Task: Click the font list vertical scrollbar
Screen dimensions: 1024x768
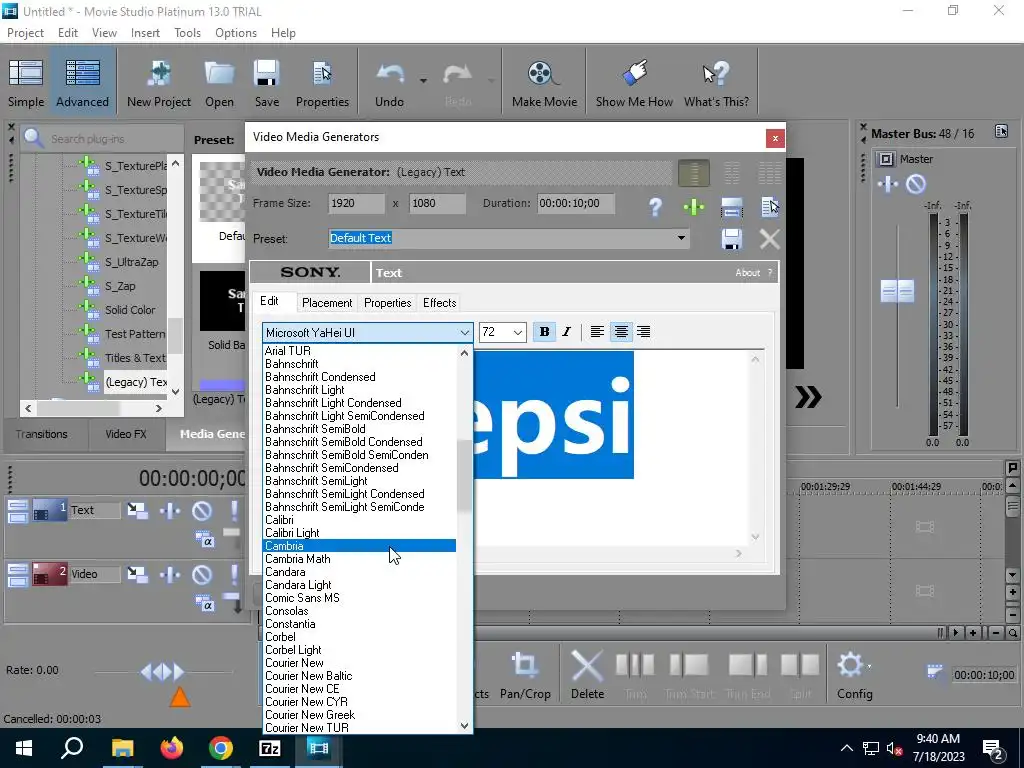Action: 464,477
